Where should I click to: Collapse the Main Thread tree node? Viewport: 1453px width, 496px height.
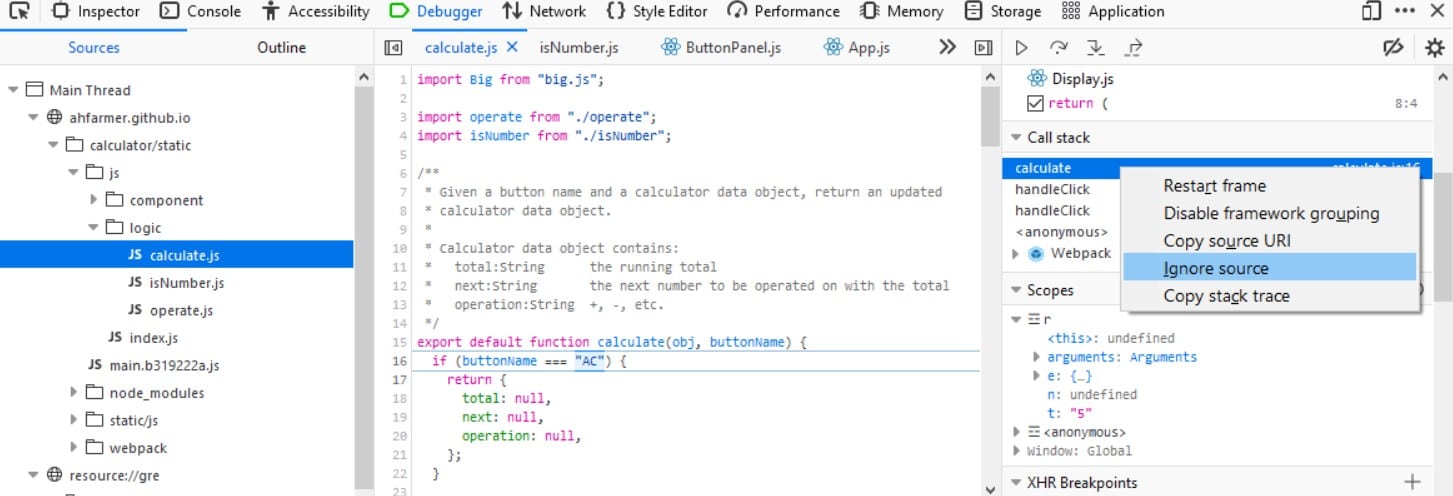13,90
